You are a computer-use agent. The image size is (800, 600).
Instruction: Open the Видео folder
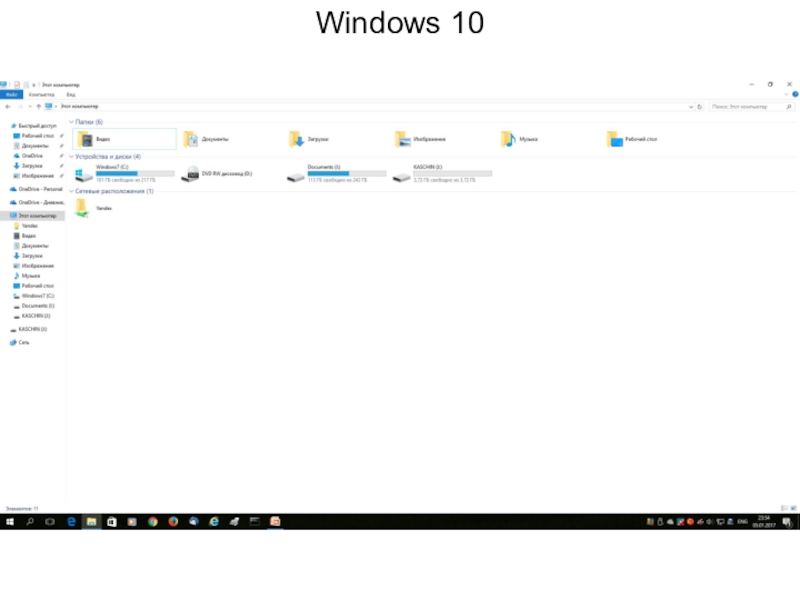[x=124, y=139]
